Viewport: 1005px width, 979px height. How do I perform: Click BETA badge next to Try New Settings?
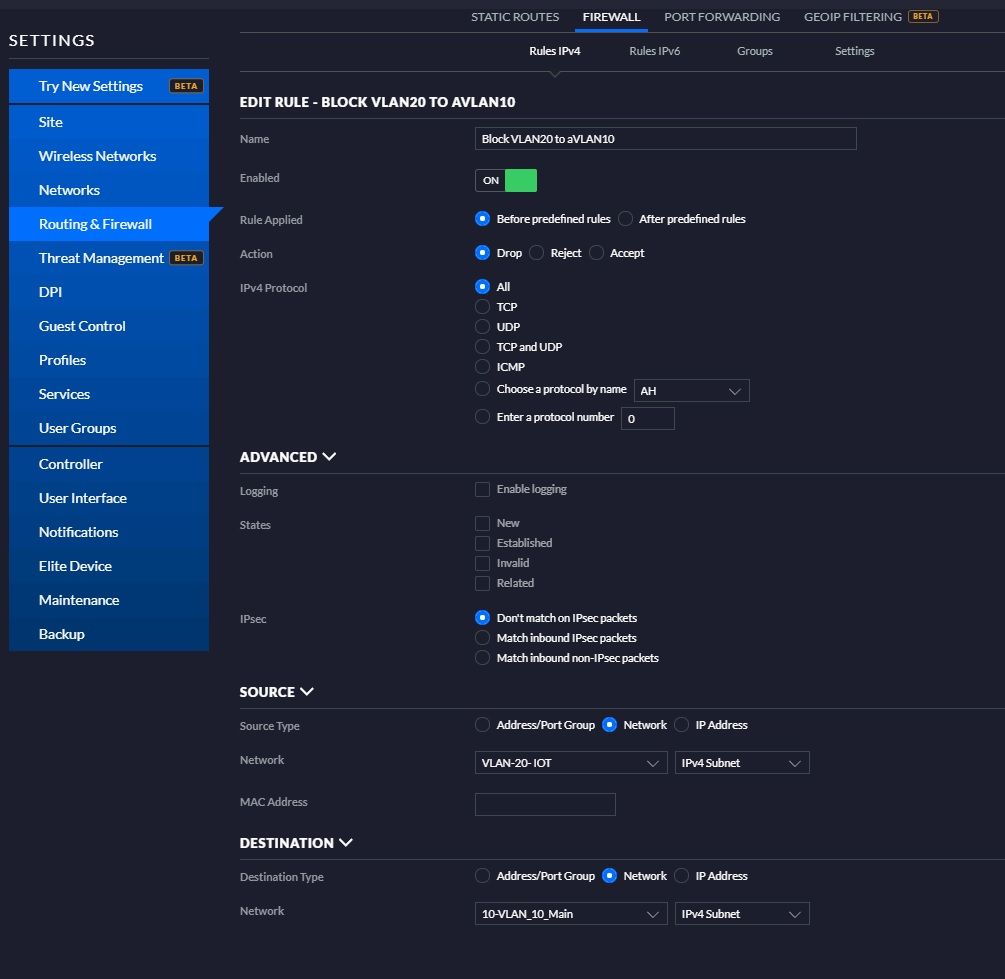[x=186, y=86]
